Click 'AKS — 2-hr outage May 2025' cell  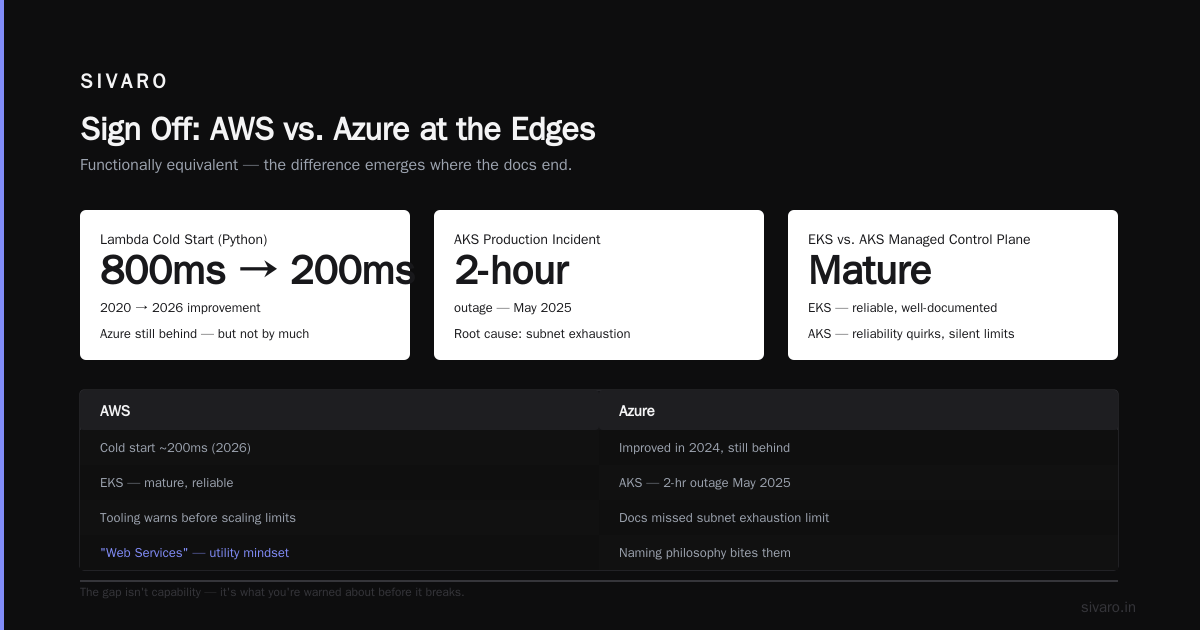tap(858, 483)
